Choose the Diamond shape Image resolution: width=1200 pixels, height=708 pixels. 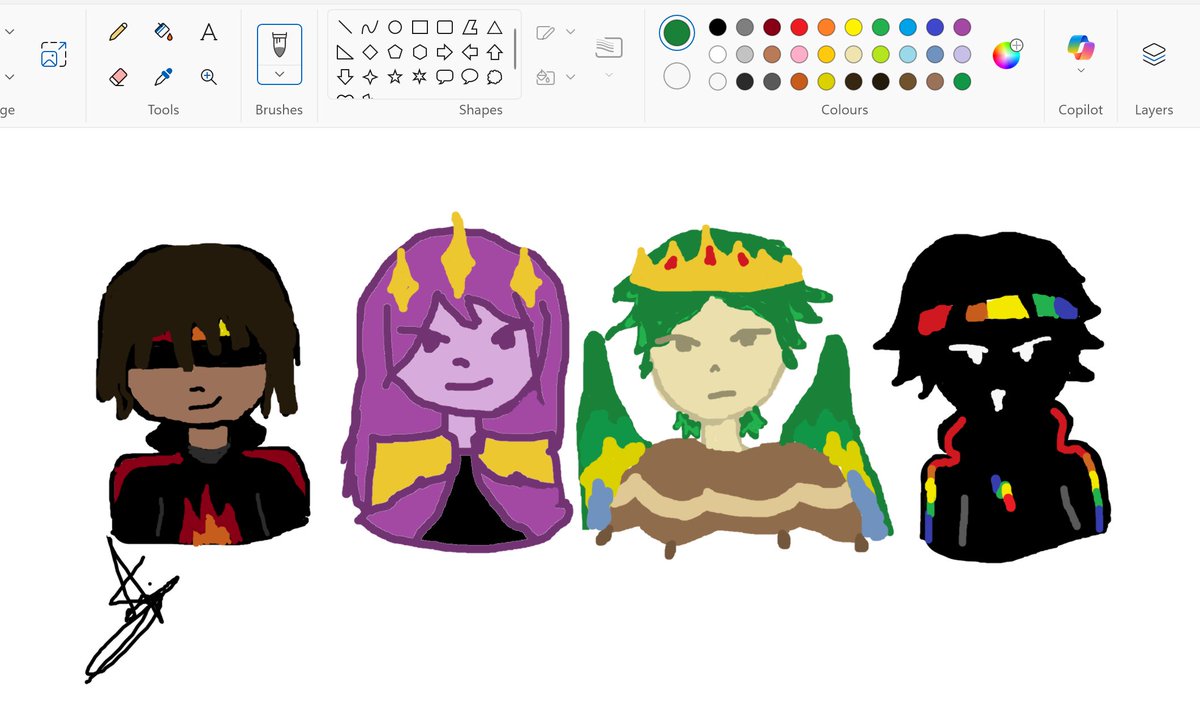click(370, 53)
